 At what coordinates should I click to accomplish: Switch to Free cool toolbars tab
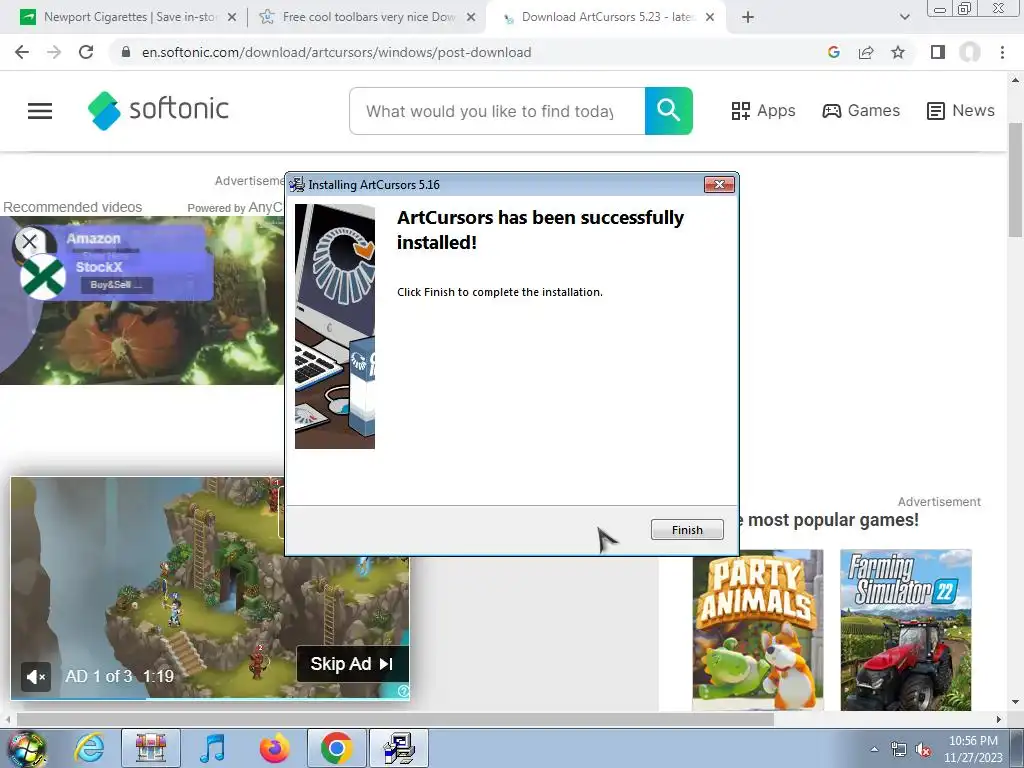[x=366, y=17]
